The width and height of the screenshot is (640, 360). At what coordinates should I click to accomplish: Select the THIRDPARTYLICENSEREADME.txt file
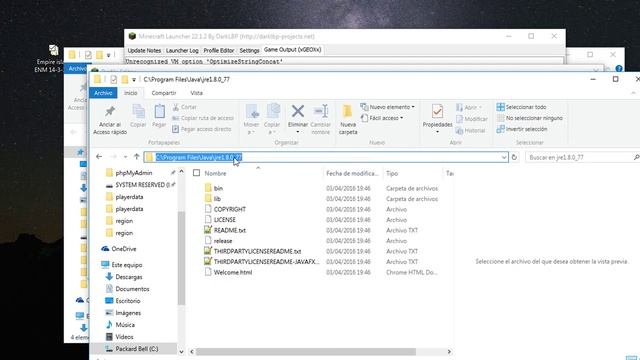pos(257,251)
